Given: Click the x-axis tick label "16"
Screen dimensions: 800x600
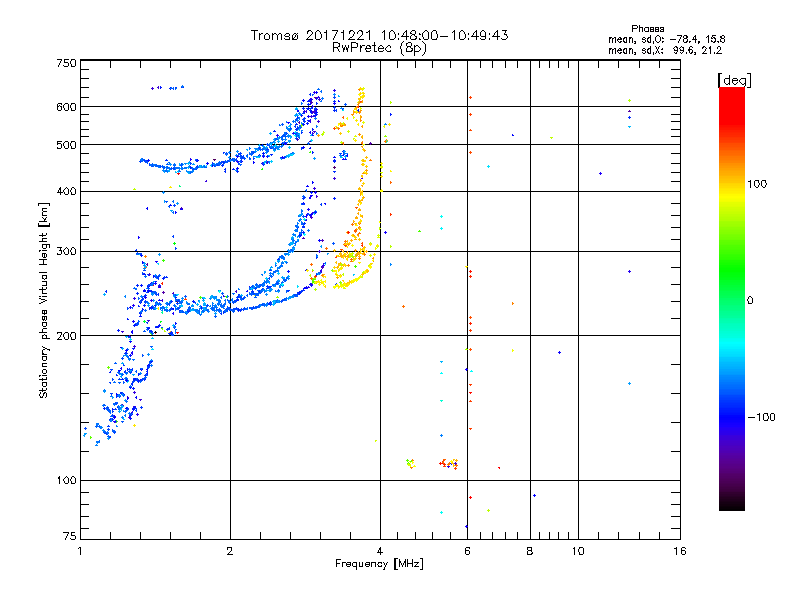Looking at the screenshot, I should [680, 551].
